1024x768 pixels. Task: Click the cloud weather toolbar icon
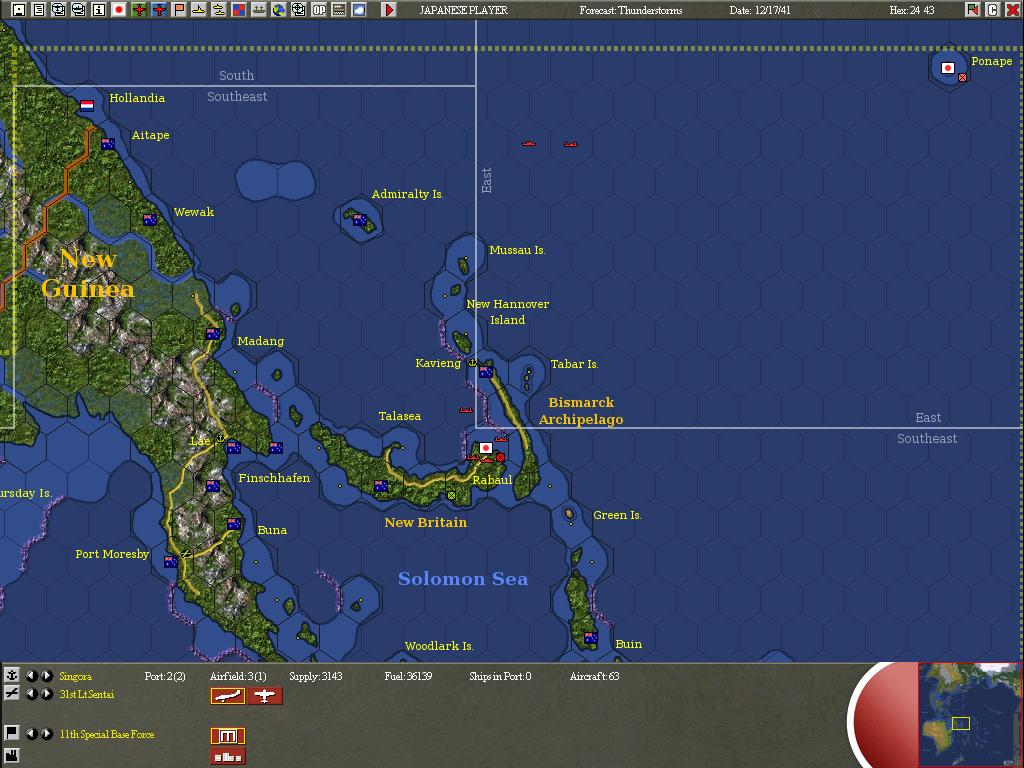[x=359, y=10]
